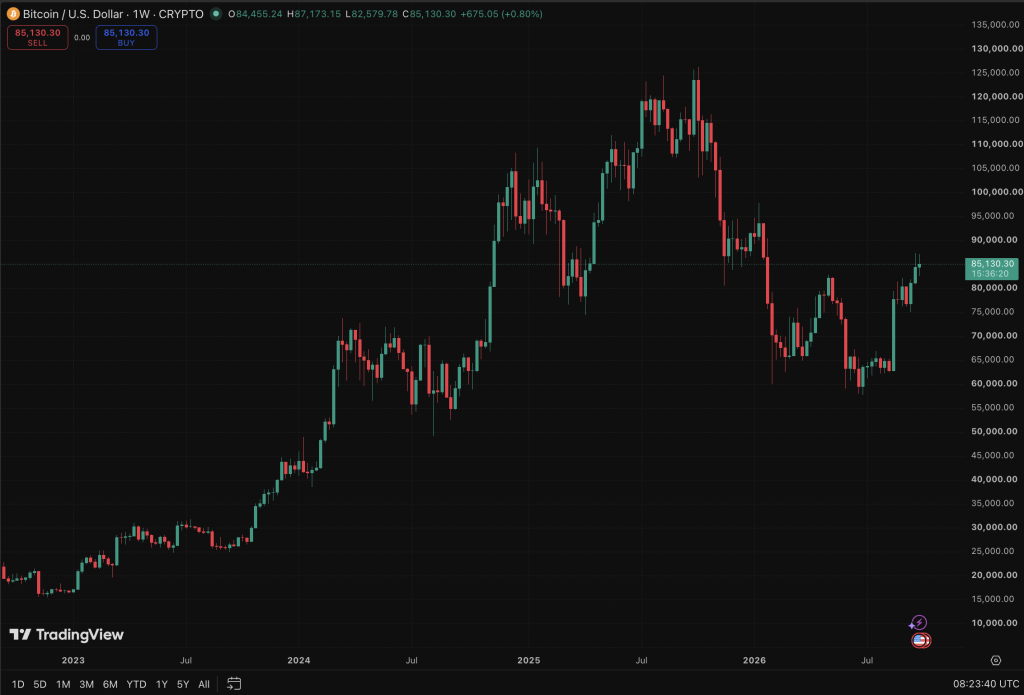This screenshot has width=1024, height=695.
Task: Click the spread value 0.00
Action: point(82,38)
